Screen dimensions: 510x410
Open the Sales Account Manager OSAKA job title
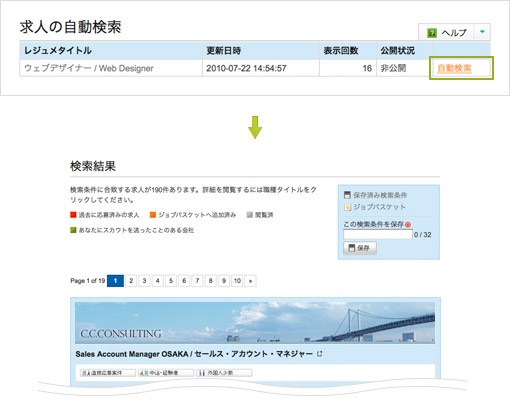tap(194, 354)
